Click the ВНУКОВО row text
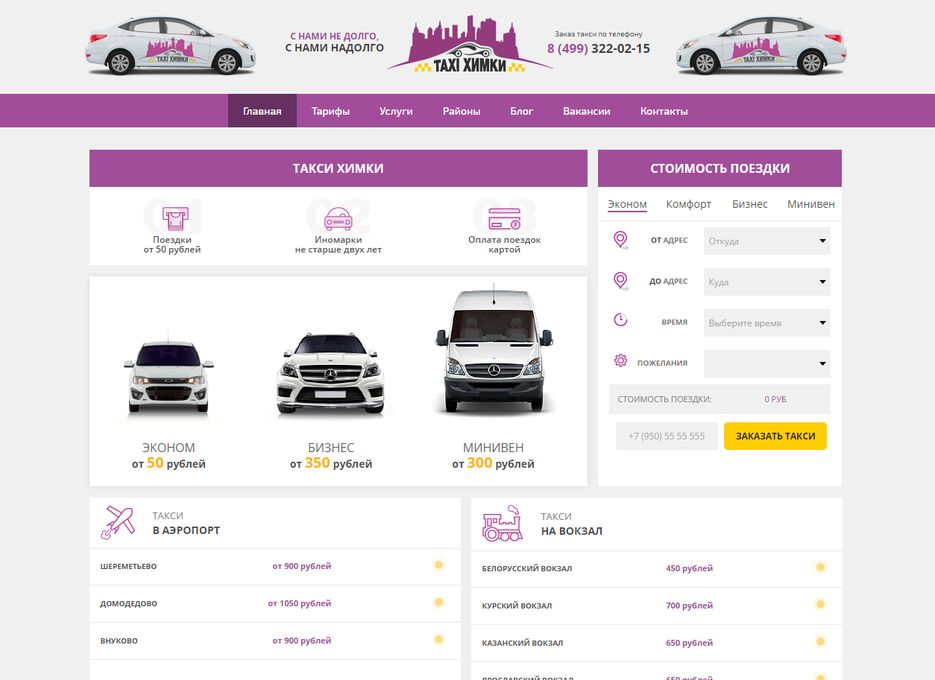Screen dimensions: 935x680 (119, 641)
